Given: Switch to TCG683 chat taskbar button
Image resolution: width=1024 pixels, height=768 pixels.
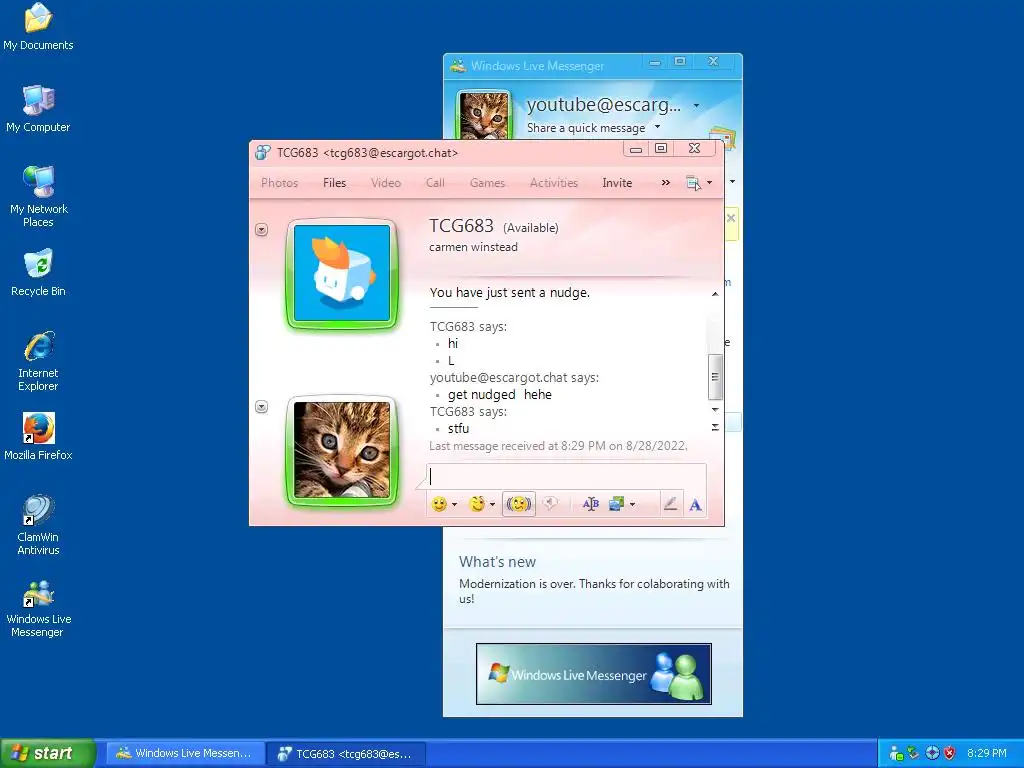Looking at the screenshot, I should click(x=346, y=754).
